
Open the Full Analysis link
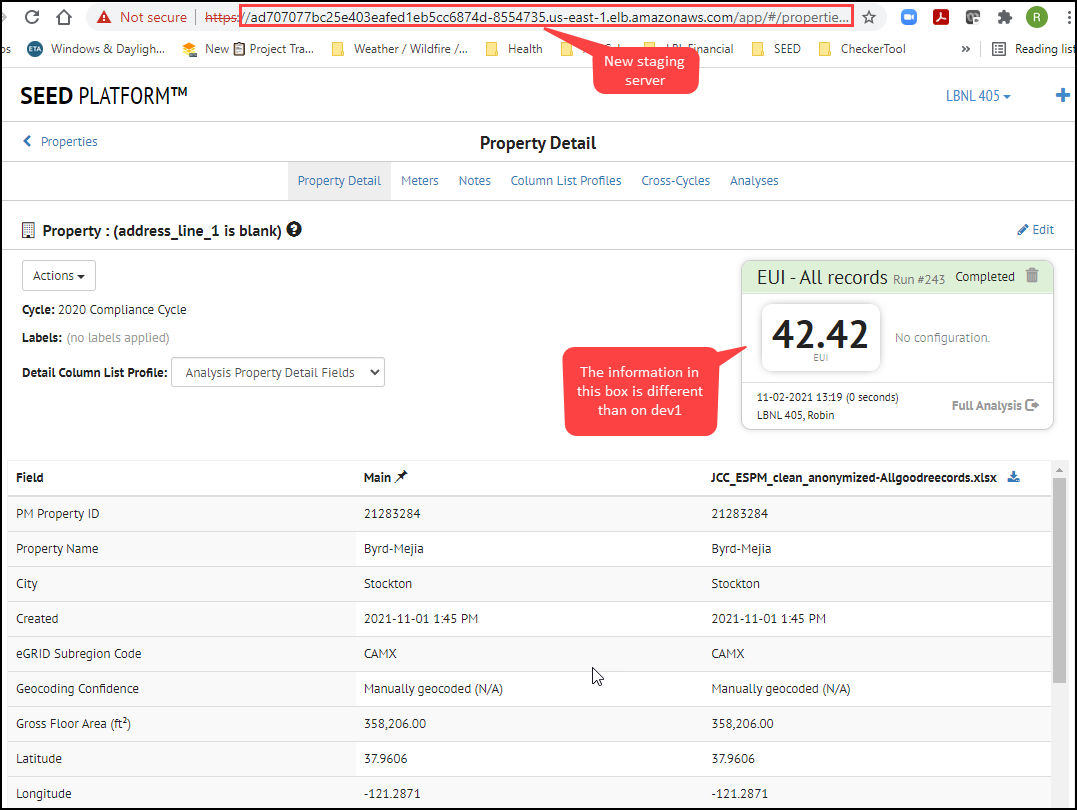click(994, 405)
